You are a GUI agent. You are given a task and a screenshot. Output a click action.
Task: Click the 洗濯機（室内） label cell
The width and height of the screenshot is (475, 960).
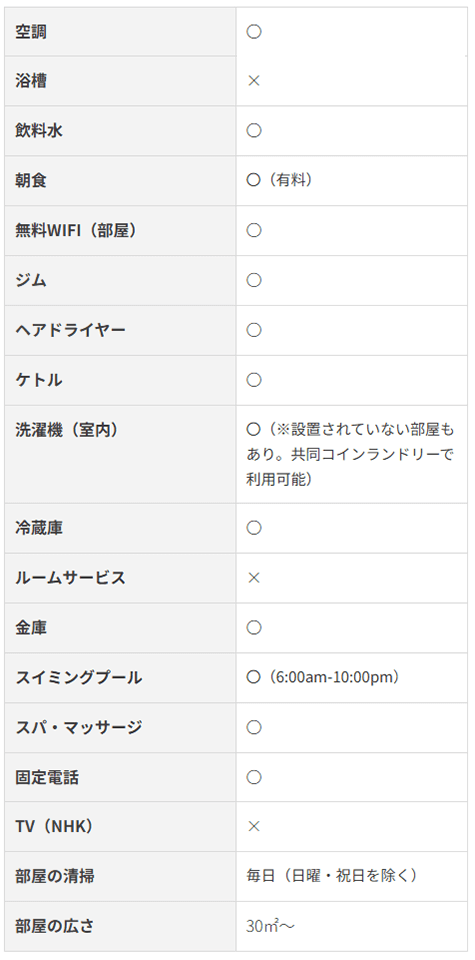click(x=121, y=454)
